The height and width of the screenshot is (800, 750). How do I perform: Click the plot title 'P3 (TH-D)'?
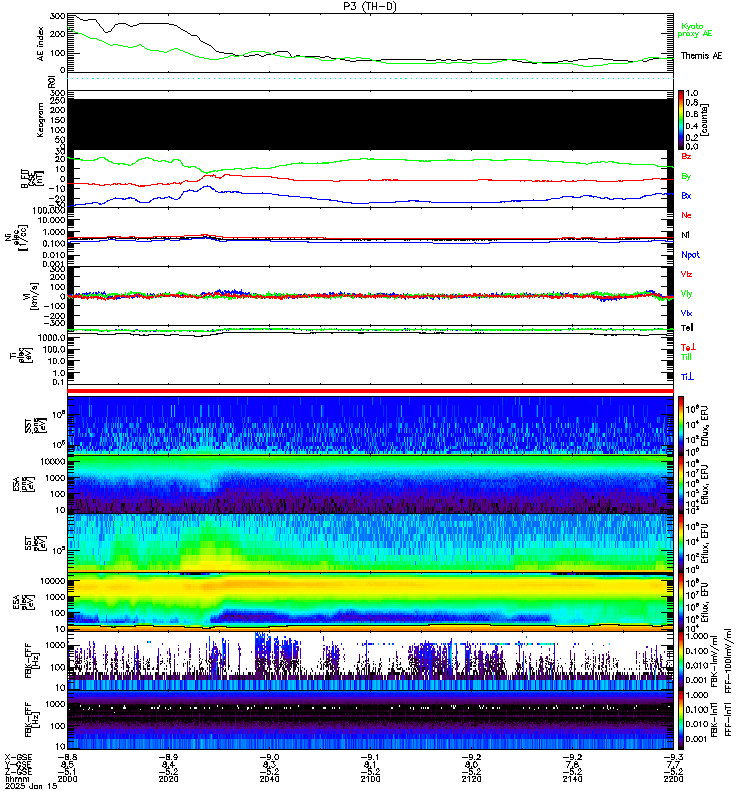[370, 6]
